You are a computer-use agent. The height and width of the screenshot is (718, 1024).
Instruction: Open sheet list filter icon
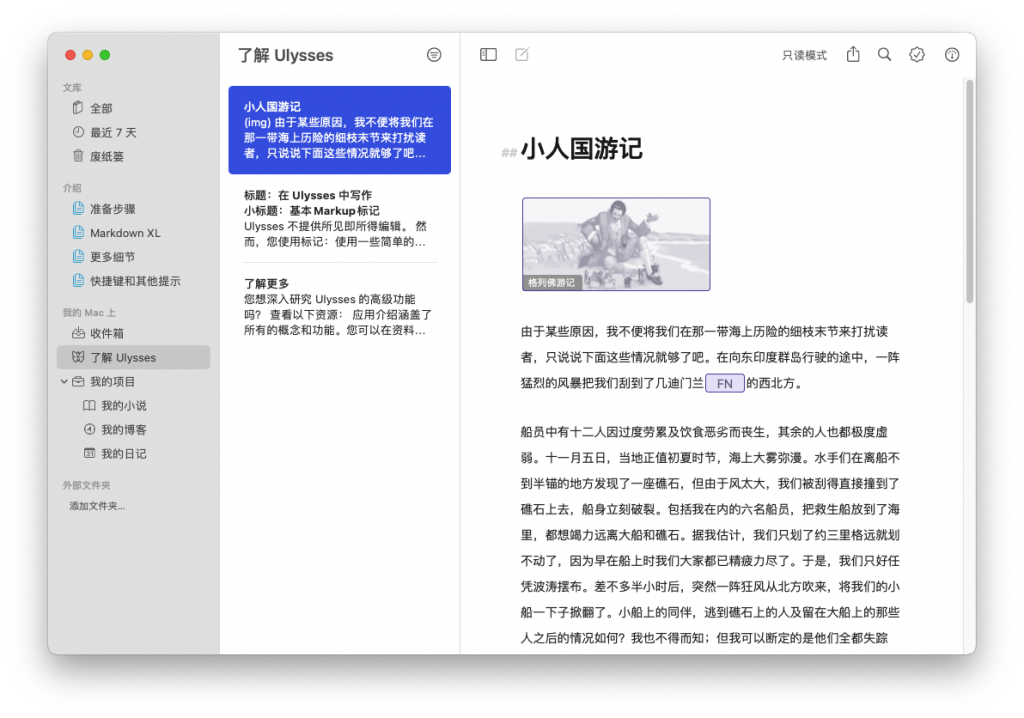click(434, 55)
